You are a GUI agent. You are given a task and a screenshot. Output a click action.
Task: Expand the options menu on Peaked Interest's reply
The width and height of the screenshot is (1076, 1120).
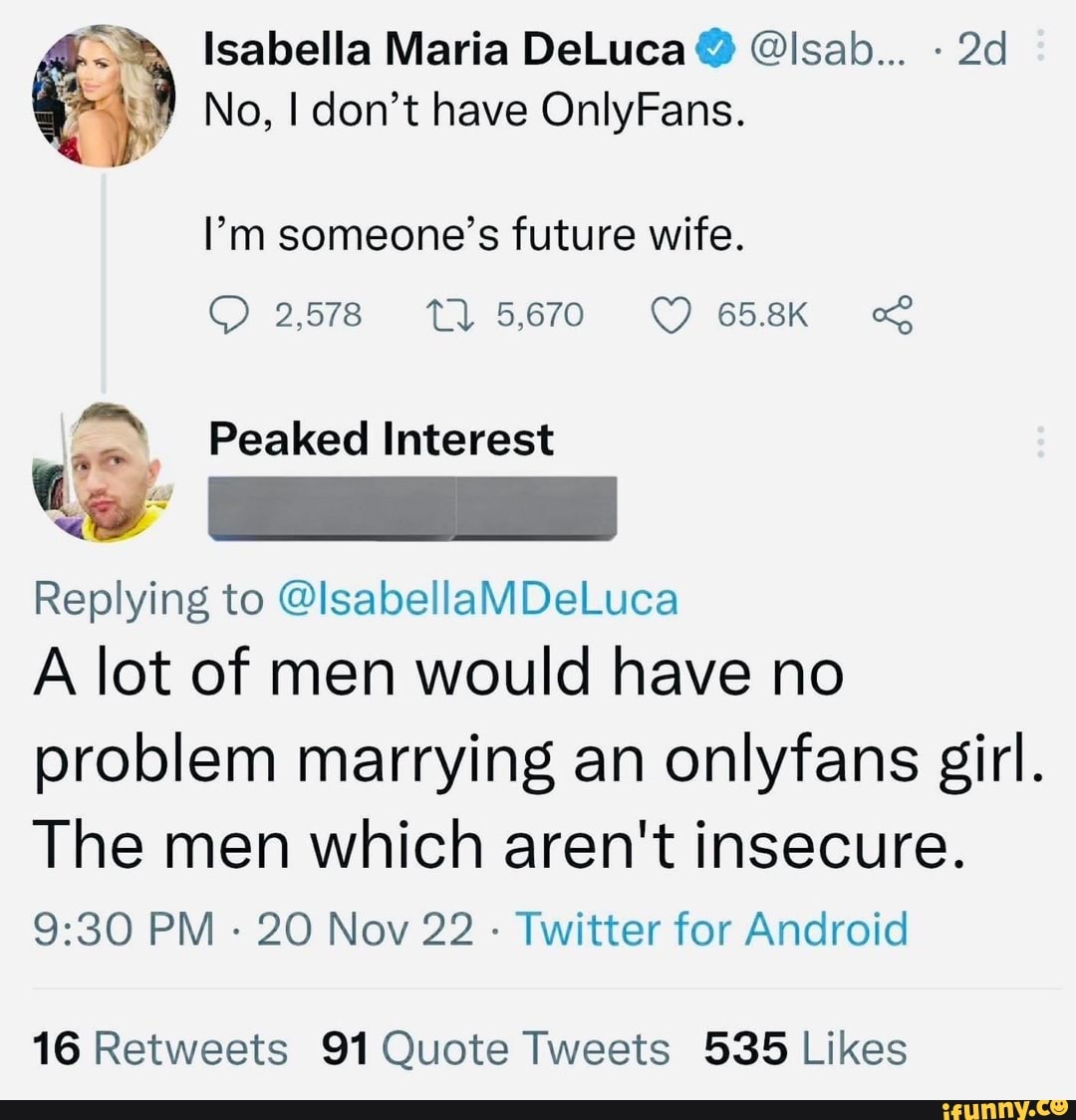pos(1040,443)
